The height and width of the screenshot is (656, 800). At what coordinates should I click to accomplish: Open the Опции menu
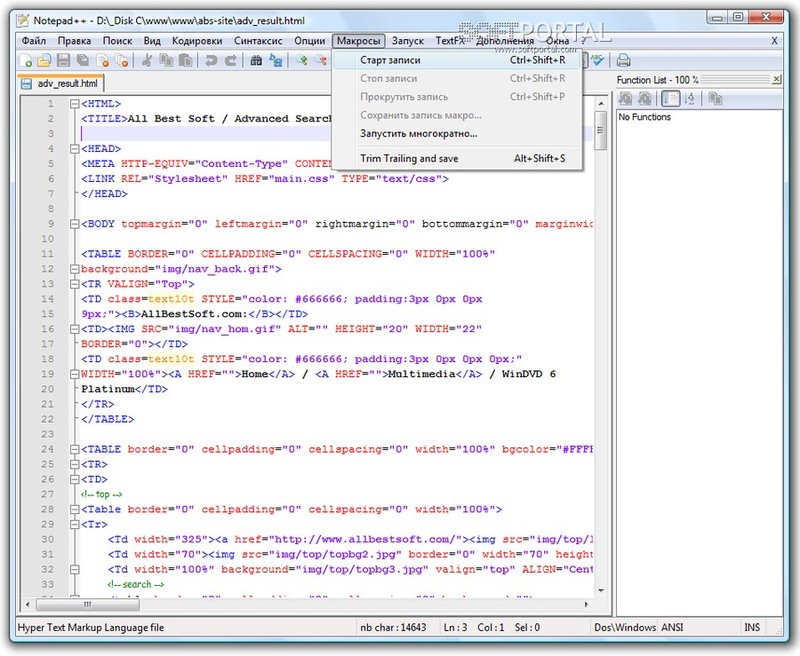(310, 41)
